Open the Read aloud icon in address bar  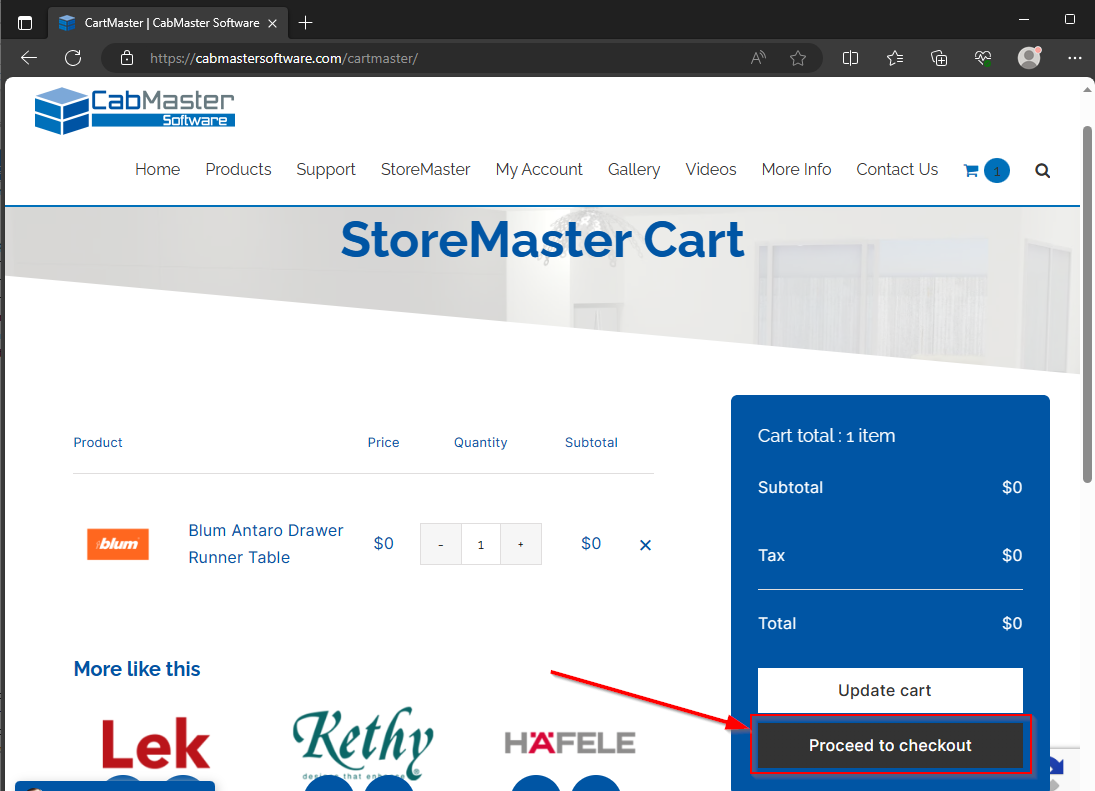coord(758,58)
